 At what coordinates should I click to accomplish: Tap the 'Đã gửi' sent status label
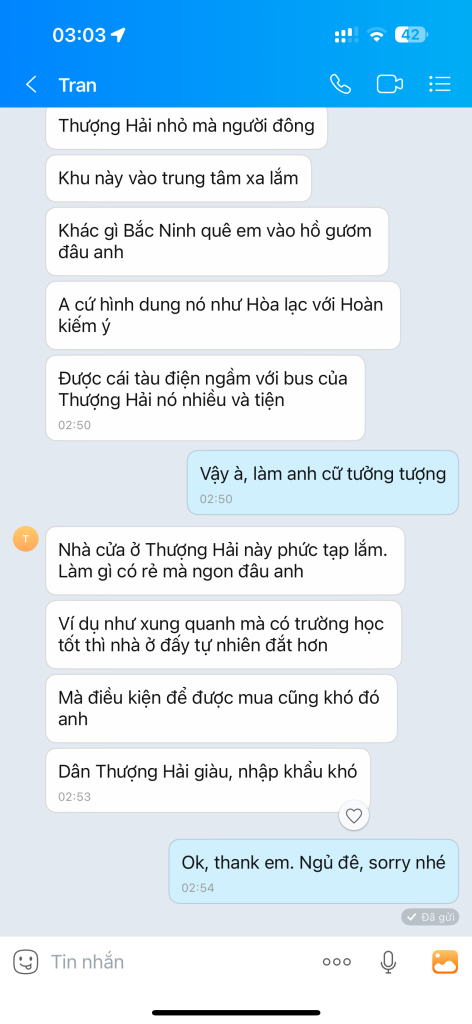430,917
